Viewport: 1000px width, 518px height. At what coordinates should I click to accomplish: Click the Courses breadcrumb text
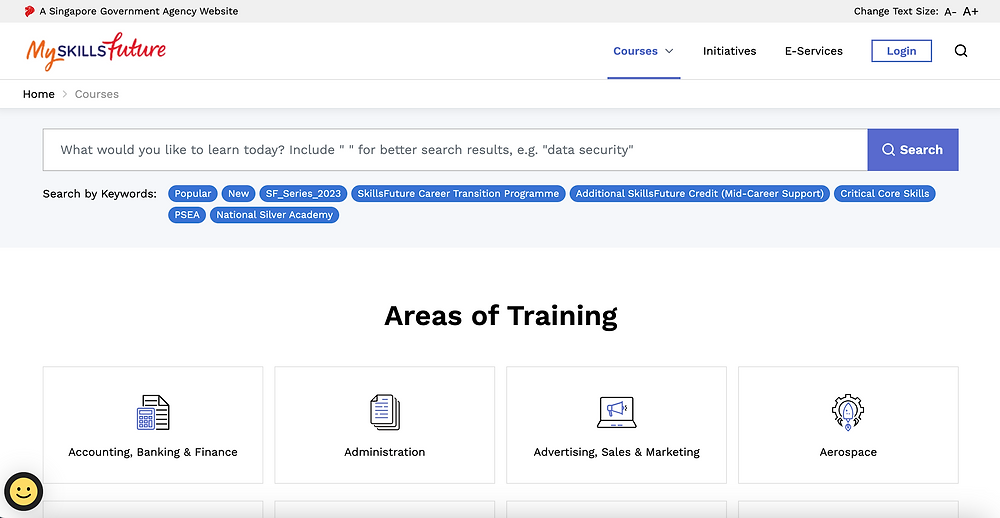pos(97,94)
